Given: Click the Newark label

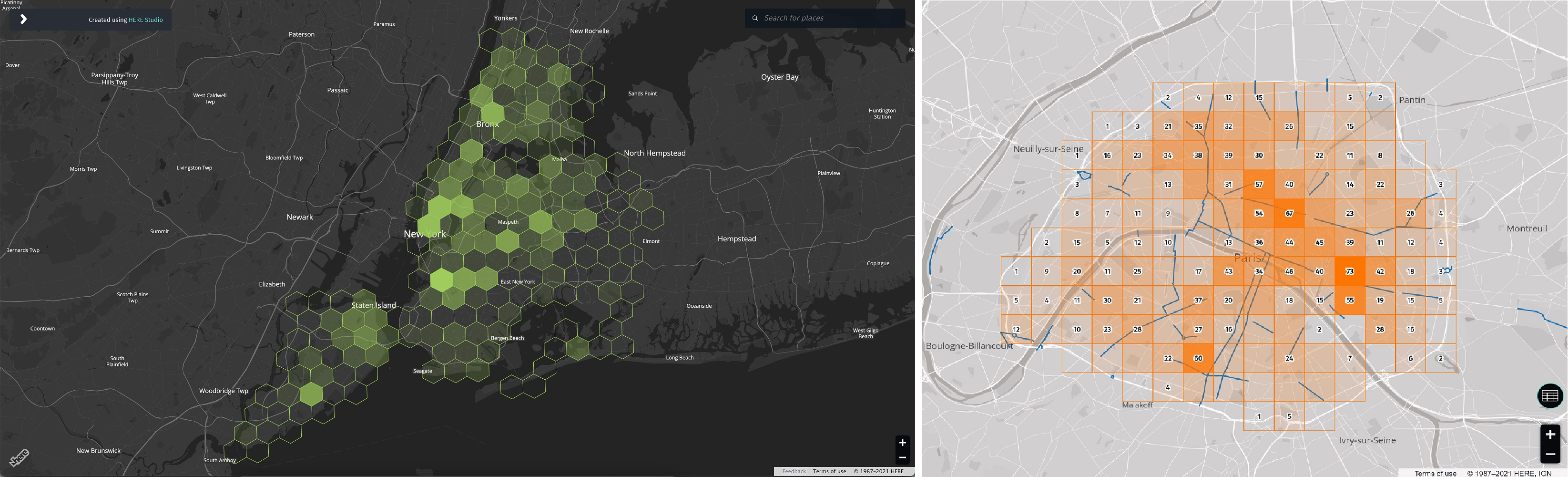Looking at the screenshot, I should [299, 218].
